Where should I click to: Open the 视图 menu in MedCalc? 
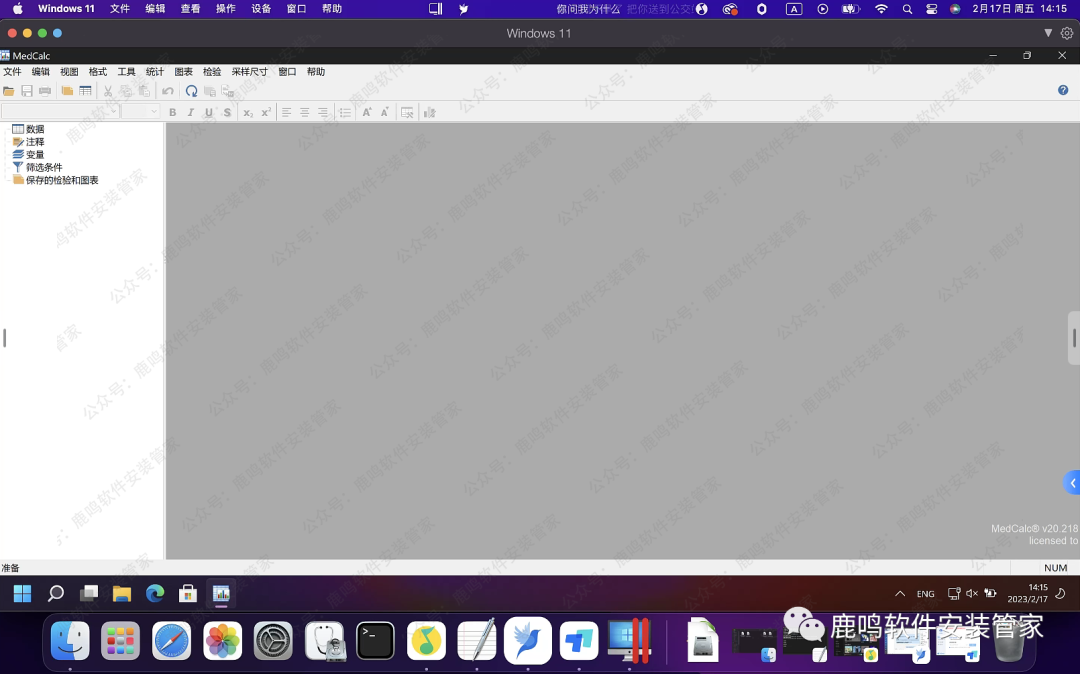[69, 72]
